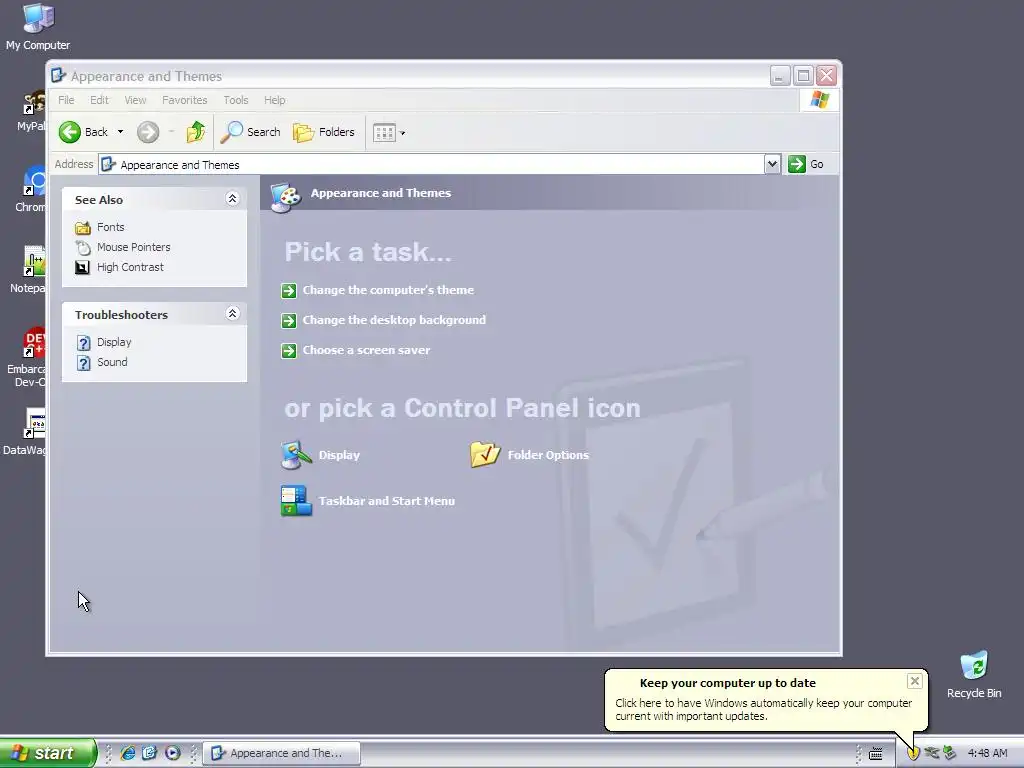1024x768 pixels.
Task: Open Search with the magnifier icon
Action: [x=231, y=132]
